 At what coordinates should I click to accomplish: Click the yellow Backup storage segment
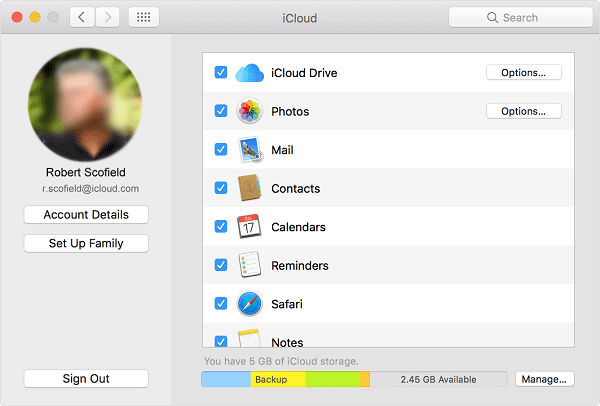click(278, 379)
